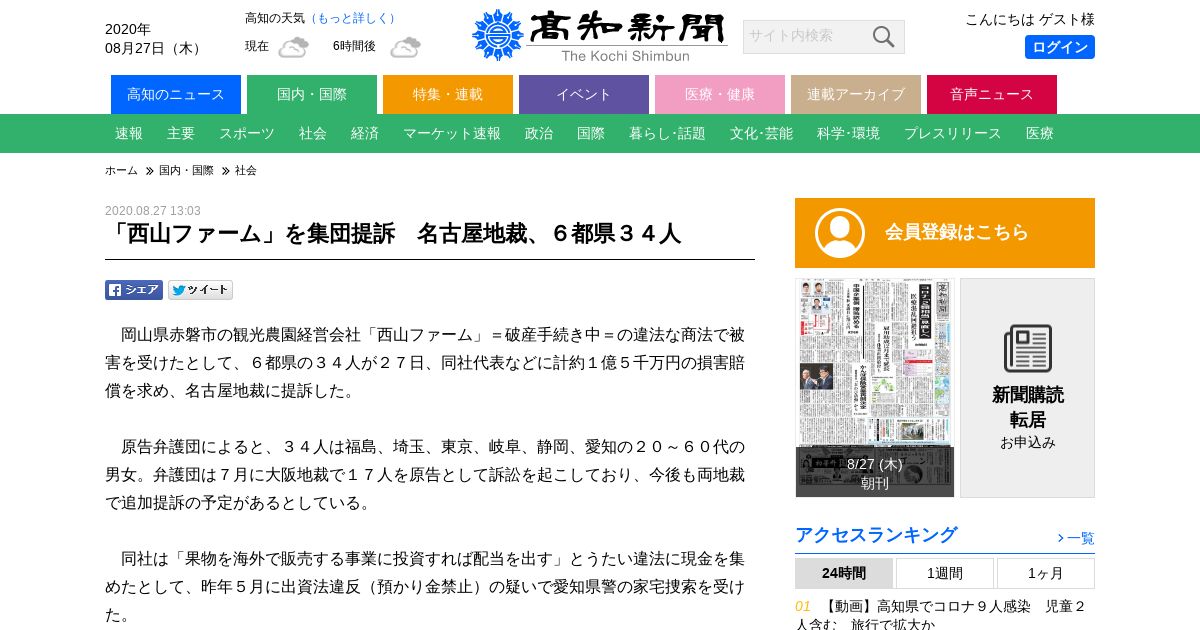Click the アクセスランキング heading
This screenshot has width=1200, height=630.
876,535
